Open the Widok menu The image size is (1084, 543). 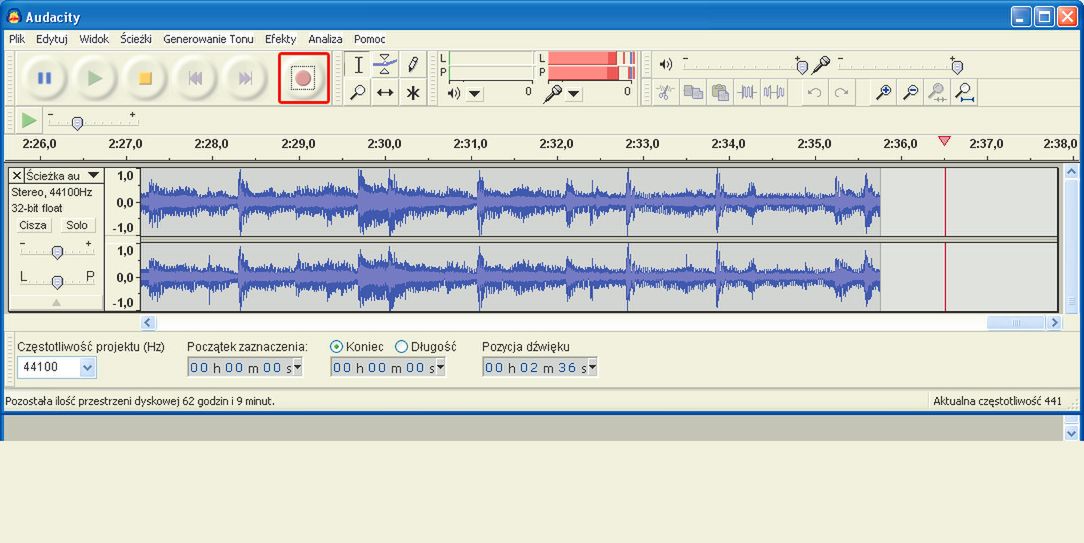[94, 39]
